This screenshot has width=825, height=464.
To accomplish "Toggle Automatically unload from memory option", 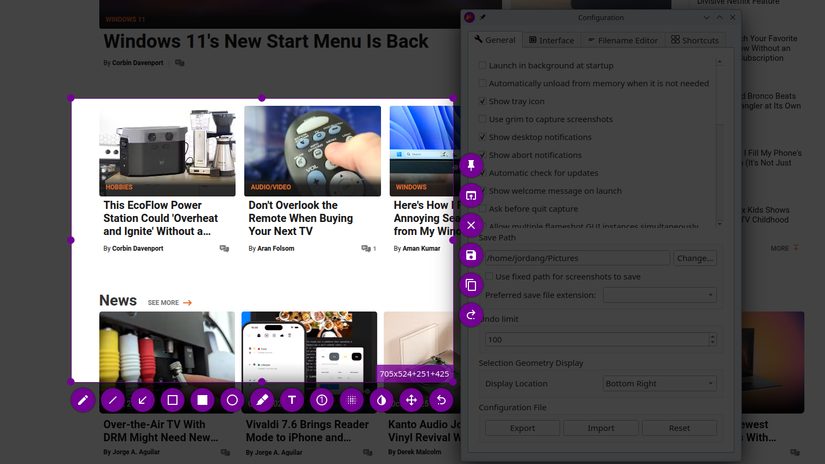I will pyautogui.click(x=482, y=83).
